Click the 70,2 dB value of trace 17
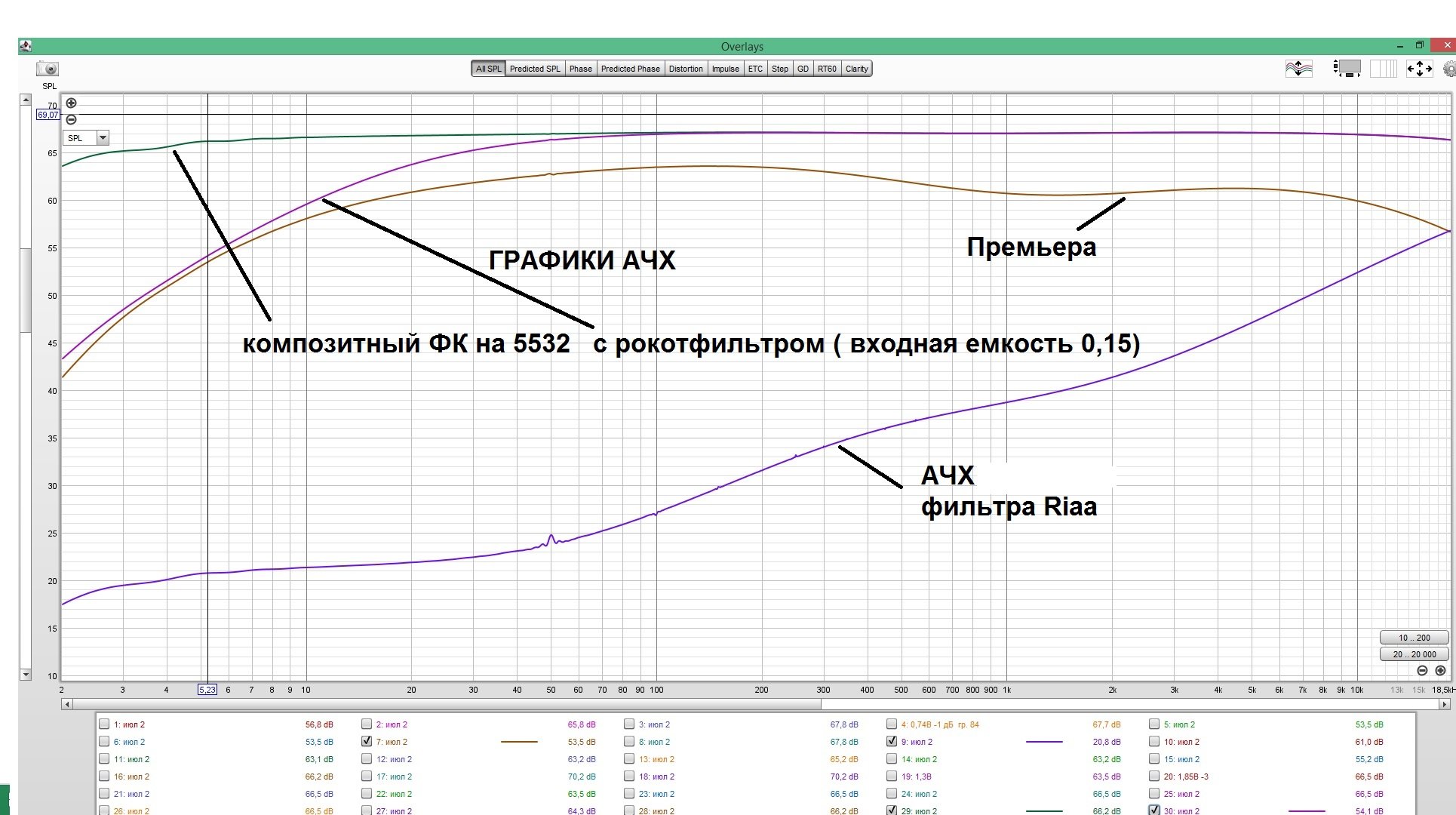 click(582, 777)
